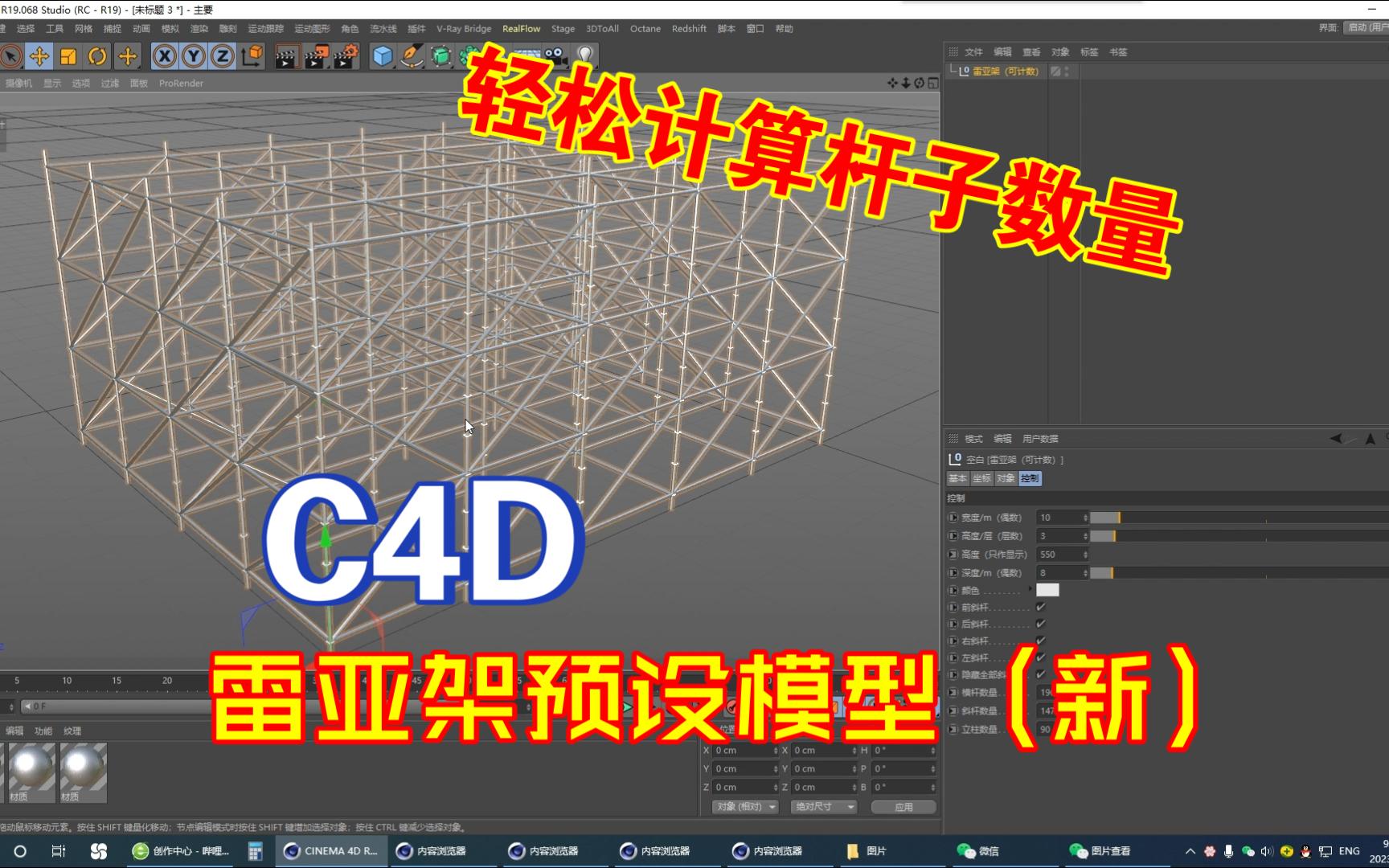Open the 摄像机 viewport menu
This screenshot has height=868, width=1389.
click(x=19, y=84)
